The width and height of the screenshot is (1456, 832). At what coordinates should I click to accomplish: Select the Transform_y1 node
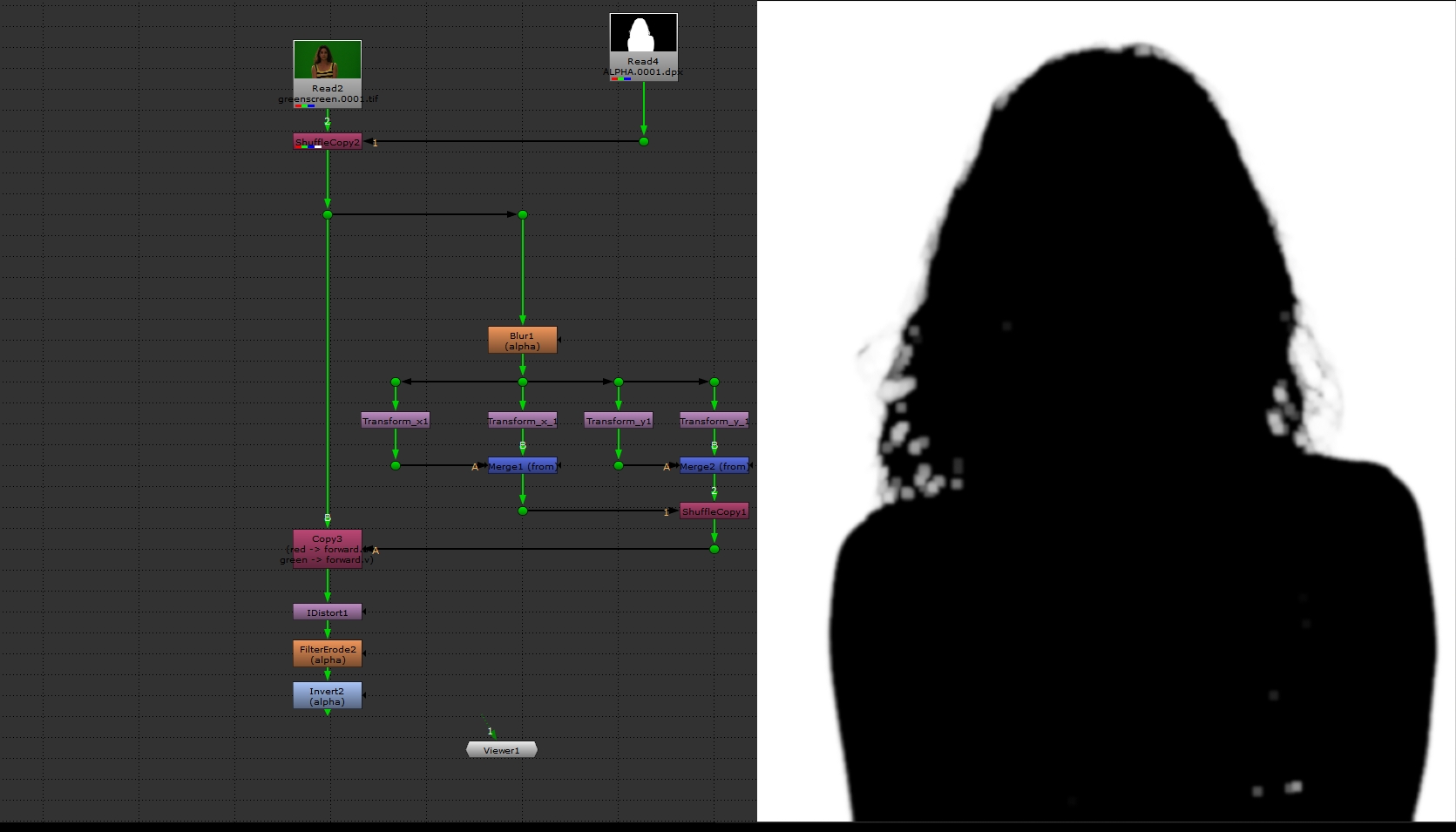point(618,421)
